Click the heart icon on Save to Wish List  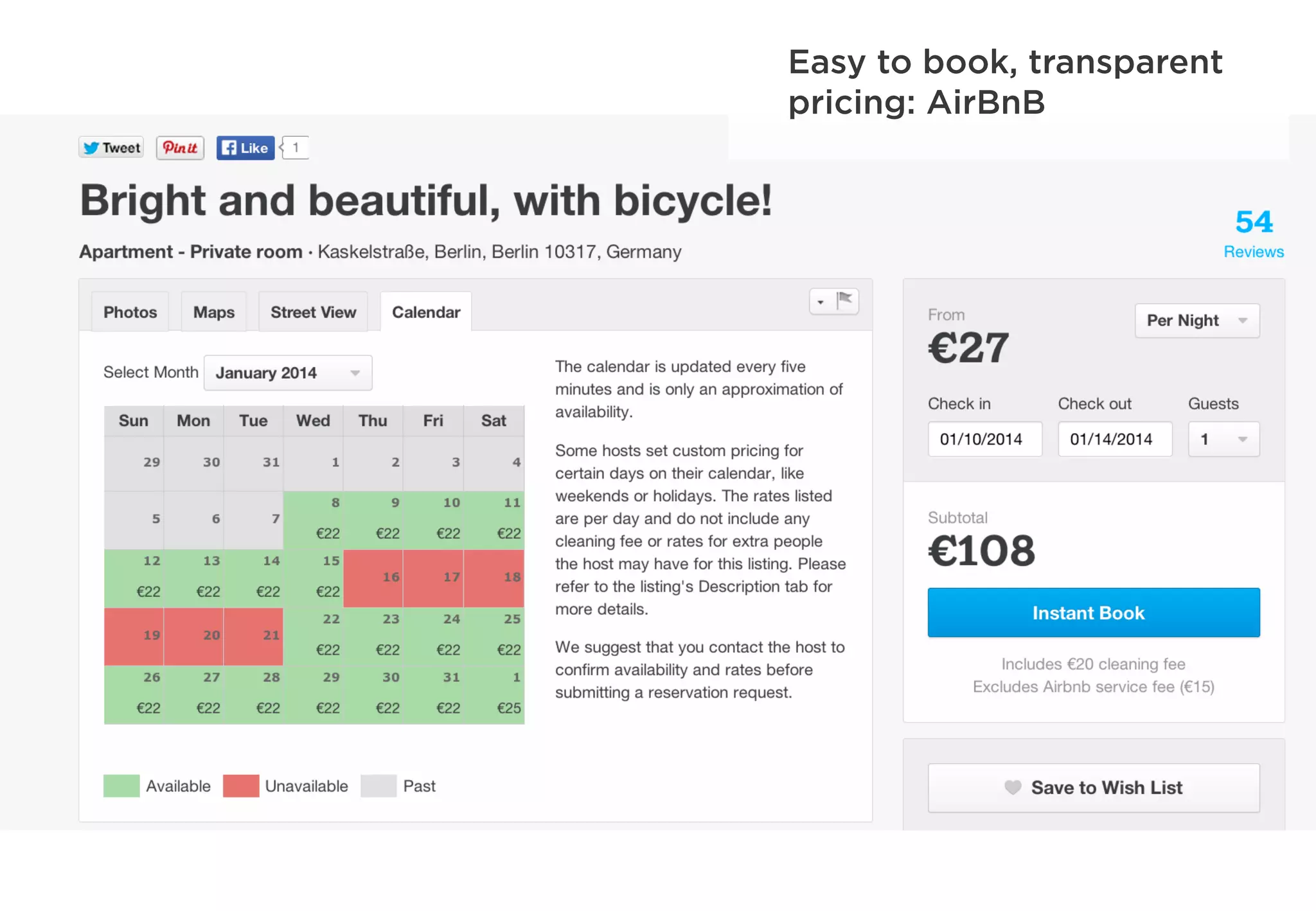(x=1013, y=787)
